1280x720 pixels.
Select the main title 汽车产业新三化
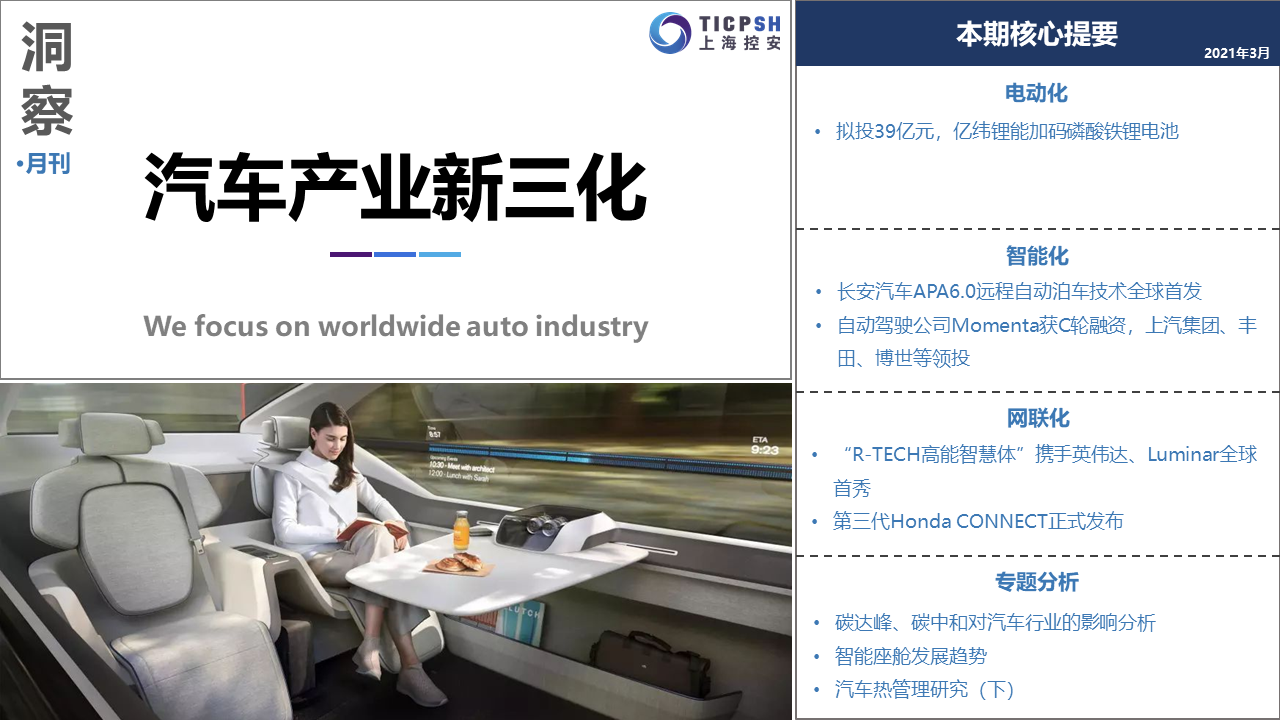tap(396, 187)
